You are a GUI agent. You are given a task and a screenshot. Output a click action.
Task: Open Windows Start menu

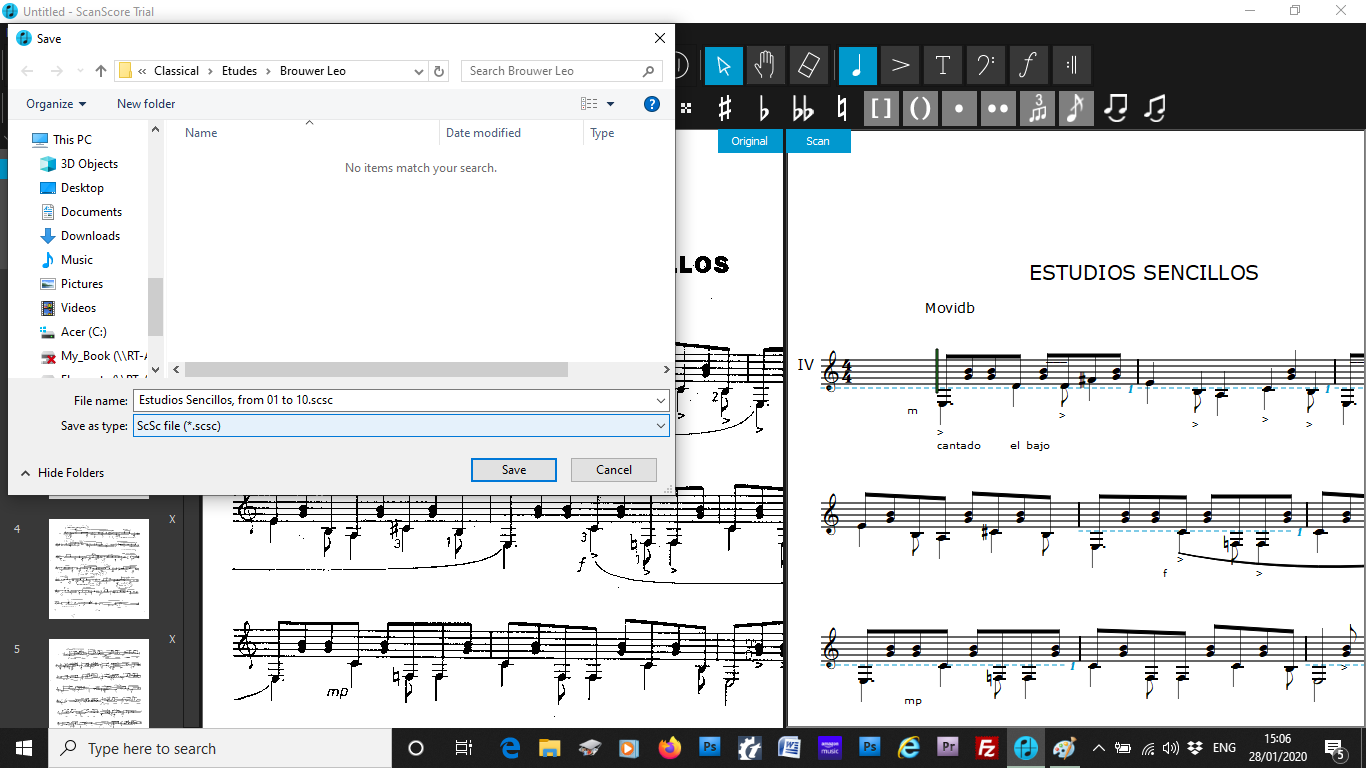coord(24,748)
